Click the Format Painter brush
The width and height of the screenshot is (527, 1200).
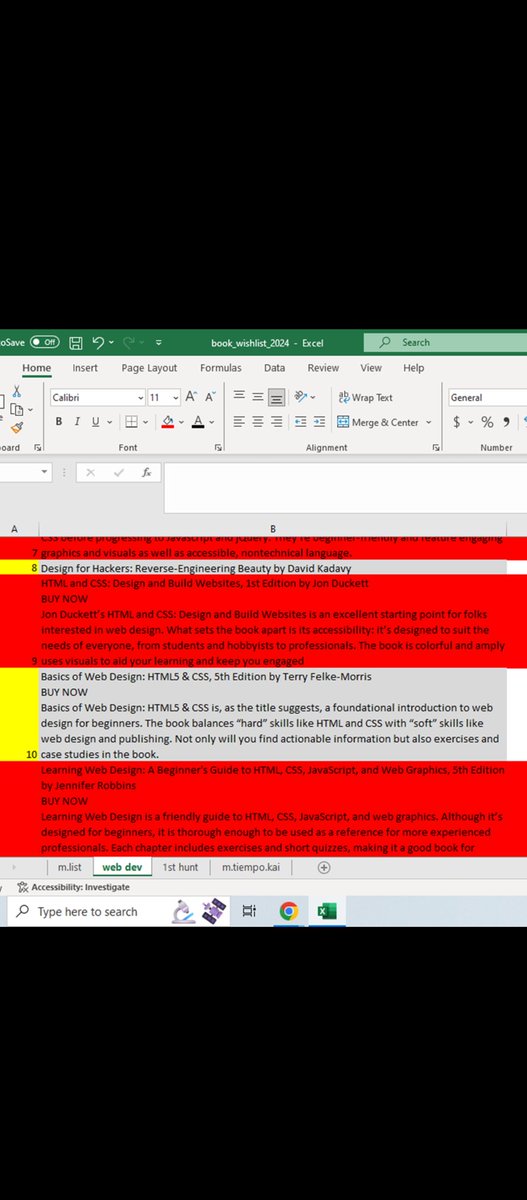coord(18,427)
